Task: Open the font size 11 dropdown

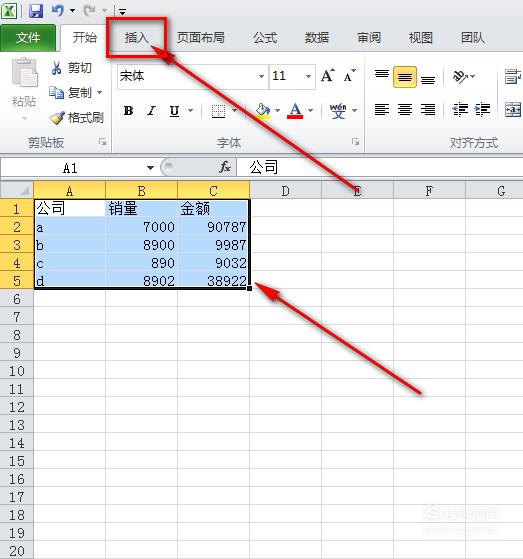Action: click(308, 76)
